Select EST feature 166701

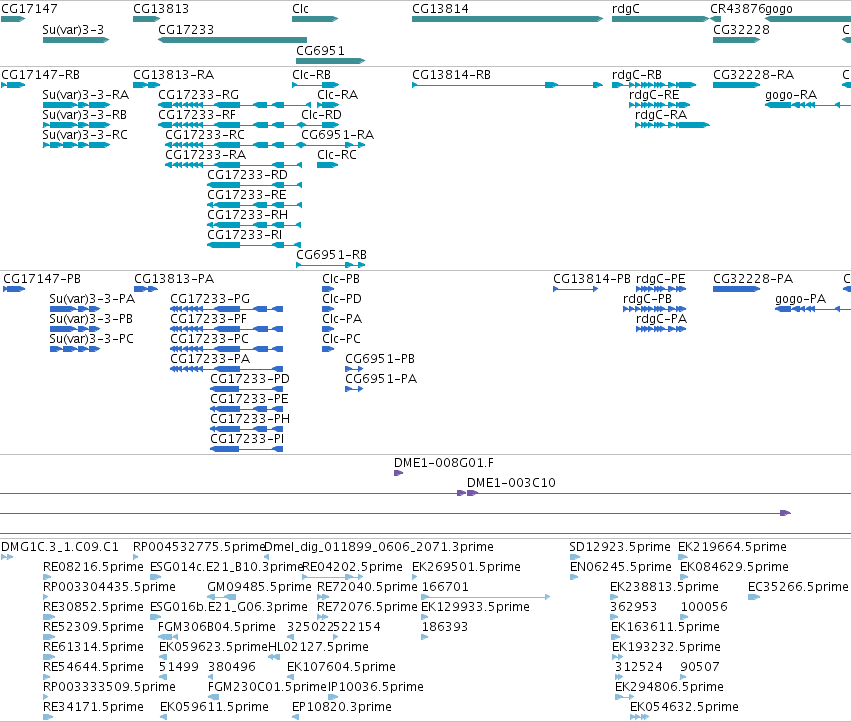point(486,597)
